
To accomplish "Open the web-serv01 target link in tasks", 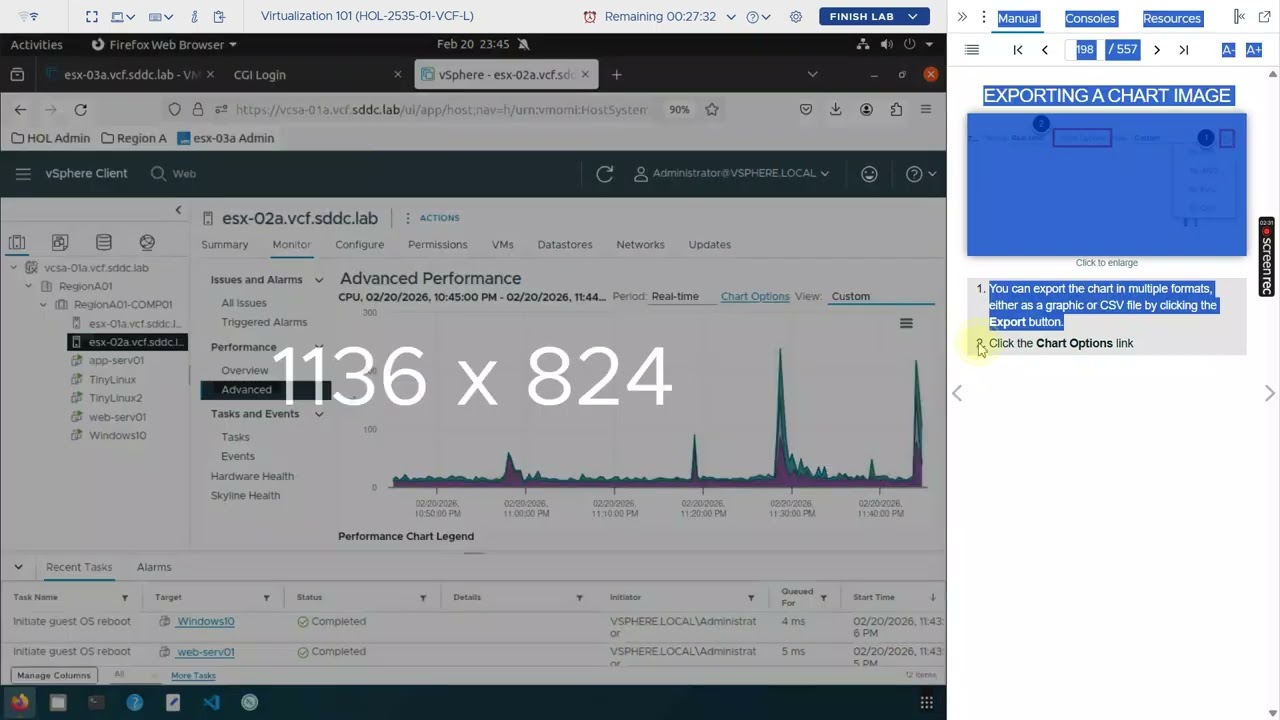I will click(x=205, y=652).
